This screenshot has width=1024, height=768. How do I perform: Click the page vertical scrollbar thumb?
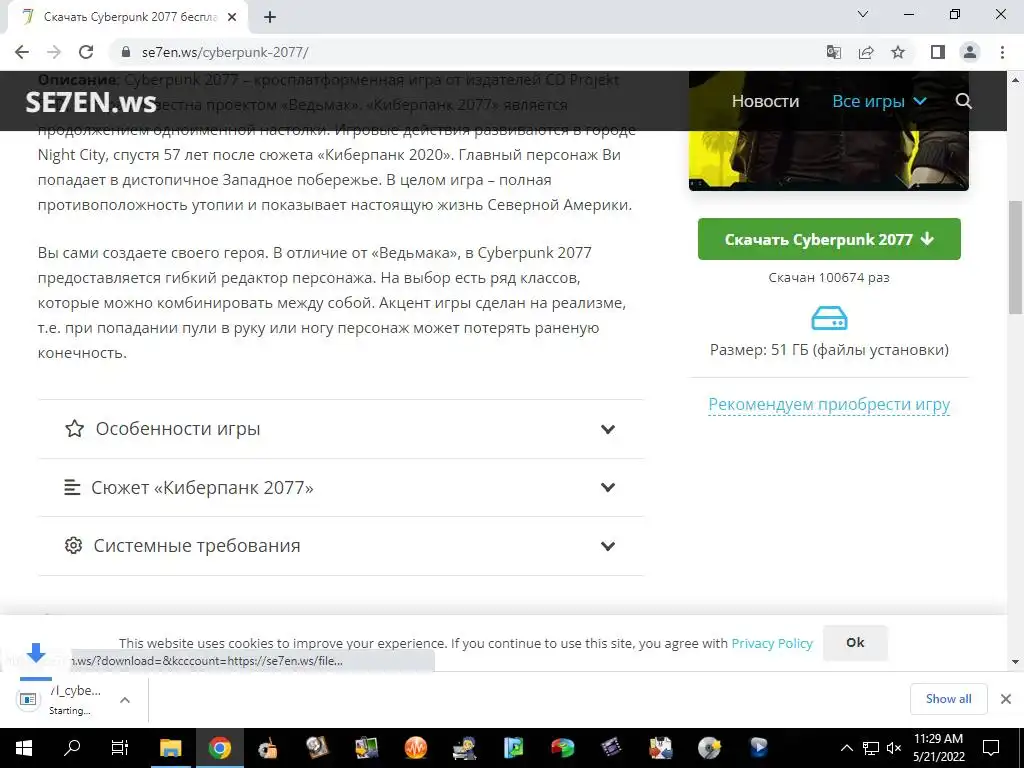point(1016,258)
